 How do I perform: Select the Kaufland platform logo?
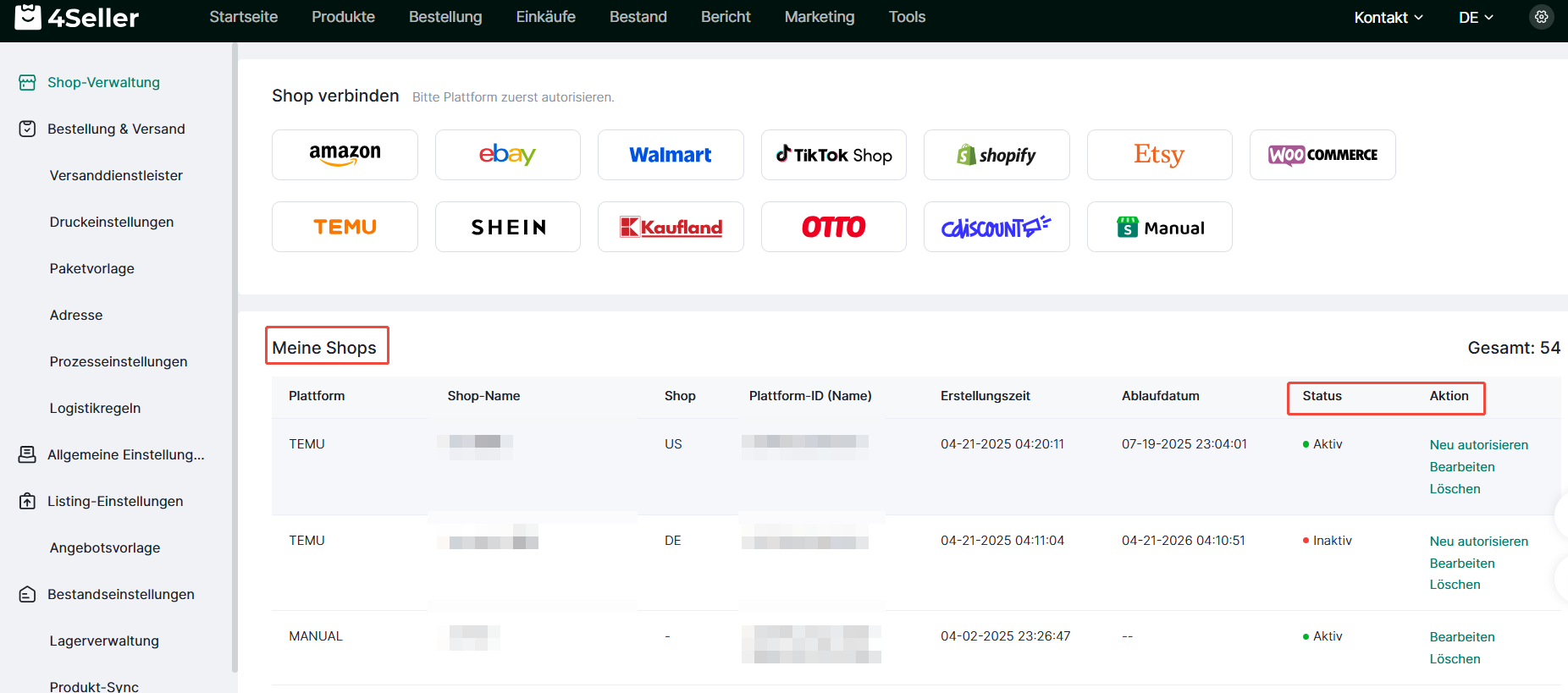[671, 227]
